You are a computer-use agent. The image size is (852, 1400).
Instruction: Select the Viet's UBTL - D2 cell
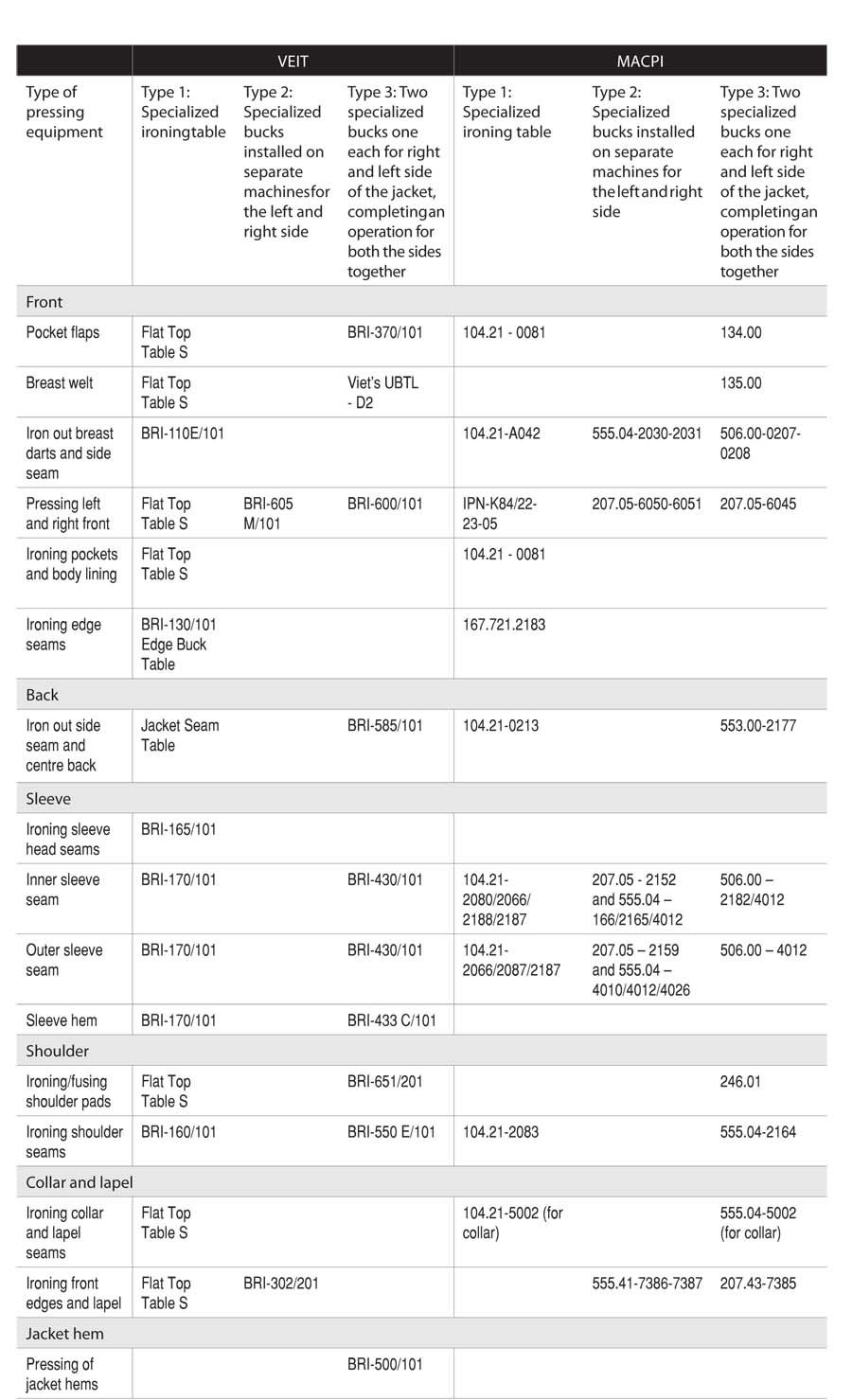(x=382, y=392)
